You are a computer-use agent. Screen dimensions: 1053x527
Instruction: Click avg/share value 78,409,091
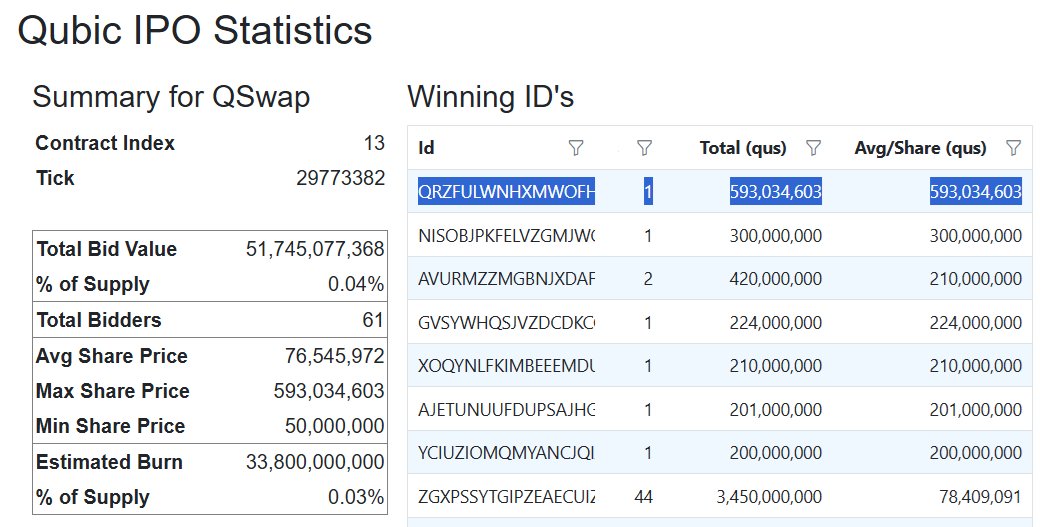[981, 497]
